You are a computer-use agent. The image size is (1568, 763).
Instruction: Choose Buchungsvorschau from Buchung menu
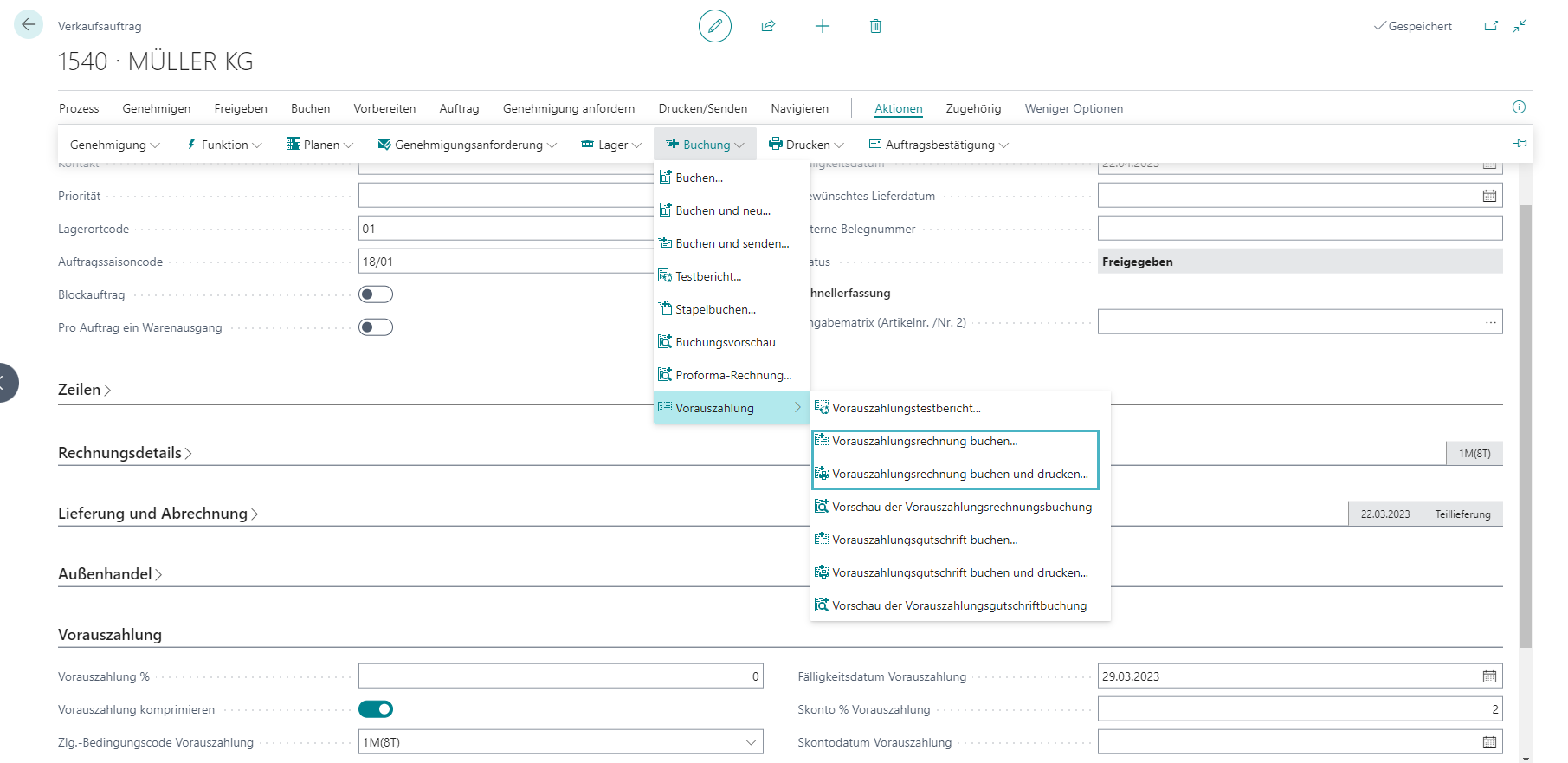pos(725,342)
